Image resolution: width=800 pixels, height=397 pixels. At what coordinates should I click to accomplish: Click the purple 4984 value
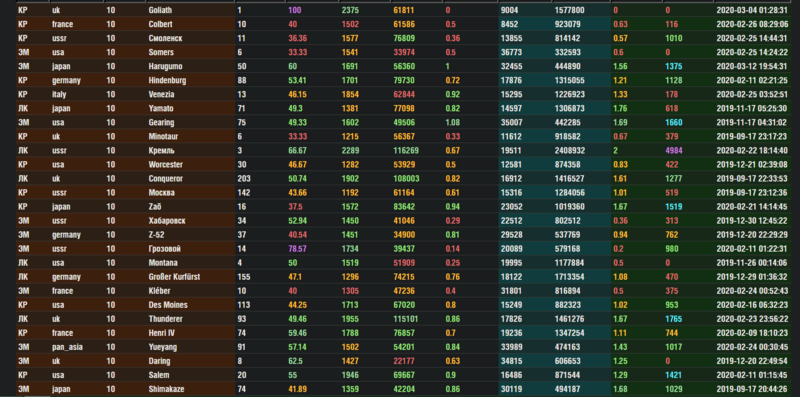(674, 151)
